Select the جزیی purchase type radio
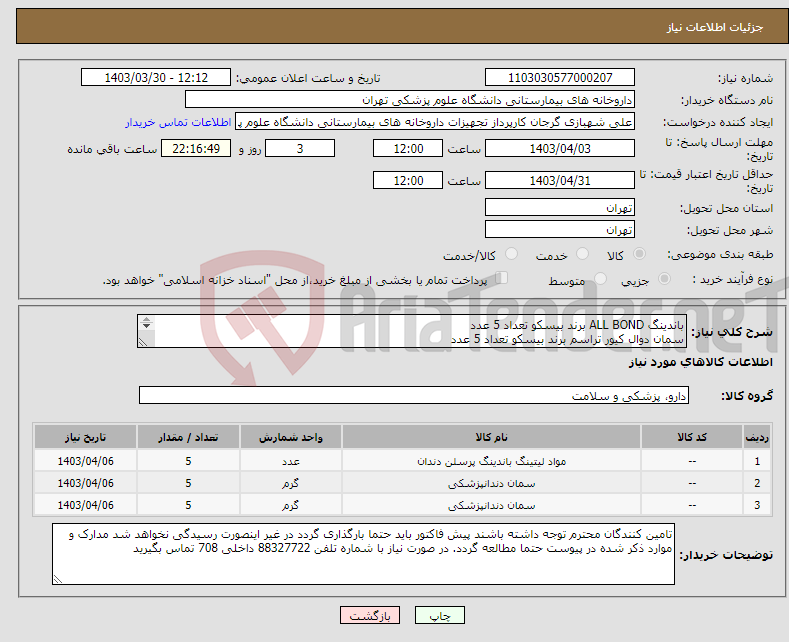 tap(664, 279)
